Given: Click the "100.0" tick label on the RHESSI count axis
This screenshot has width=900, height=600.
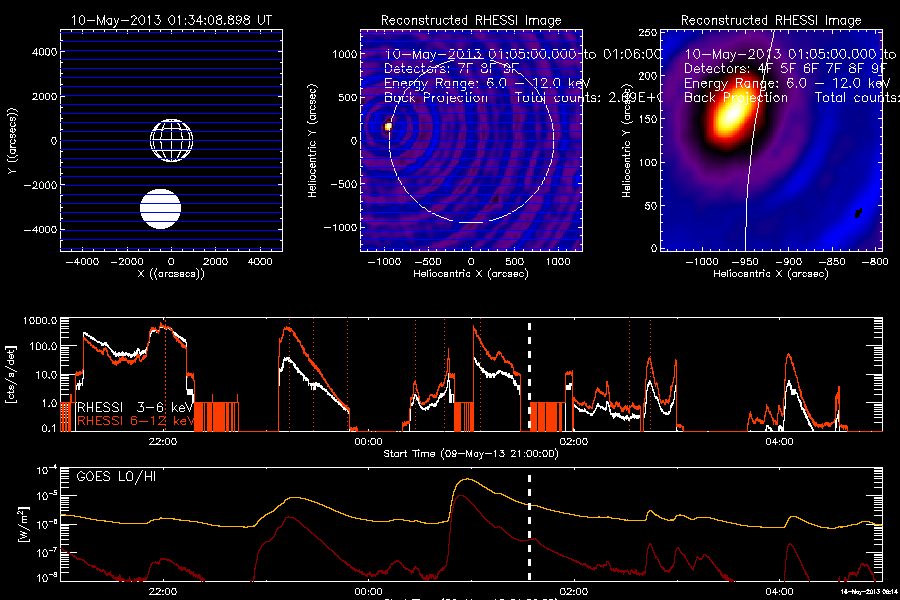Looking at the screenshot, I should [x=44, y=346].
